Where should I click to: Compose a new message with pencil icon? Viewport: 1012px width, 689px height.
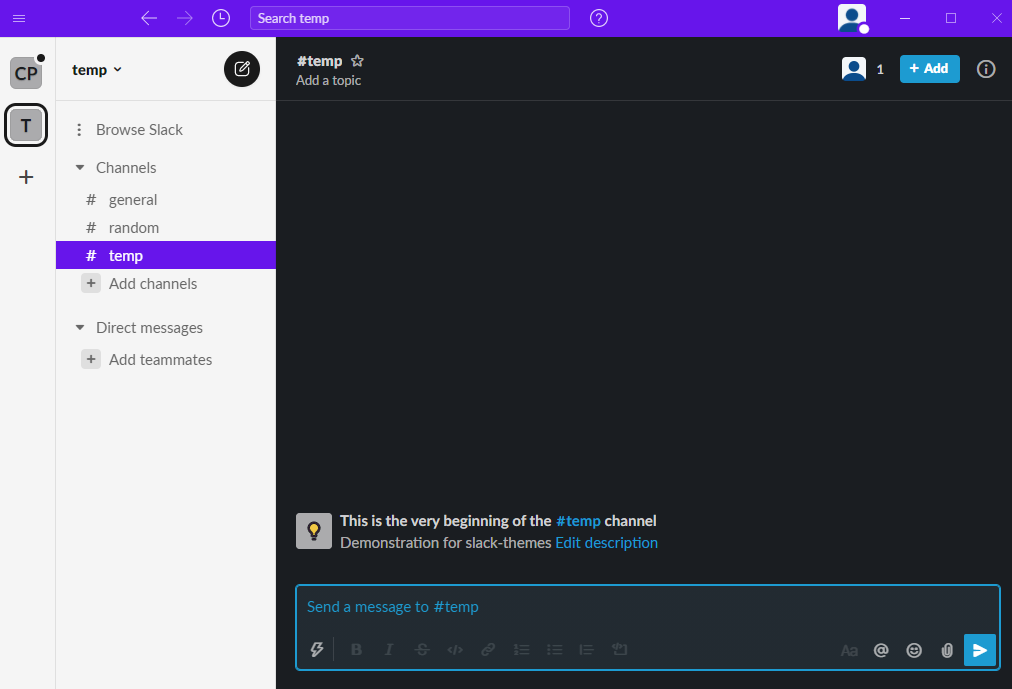point(242,69)
